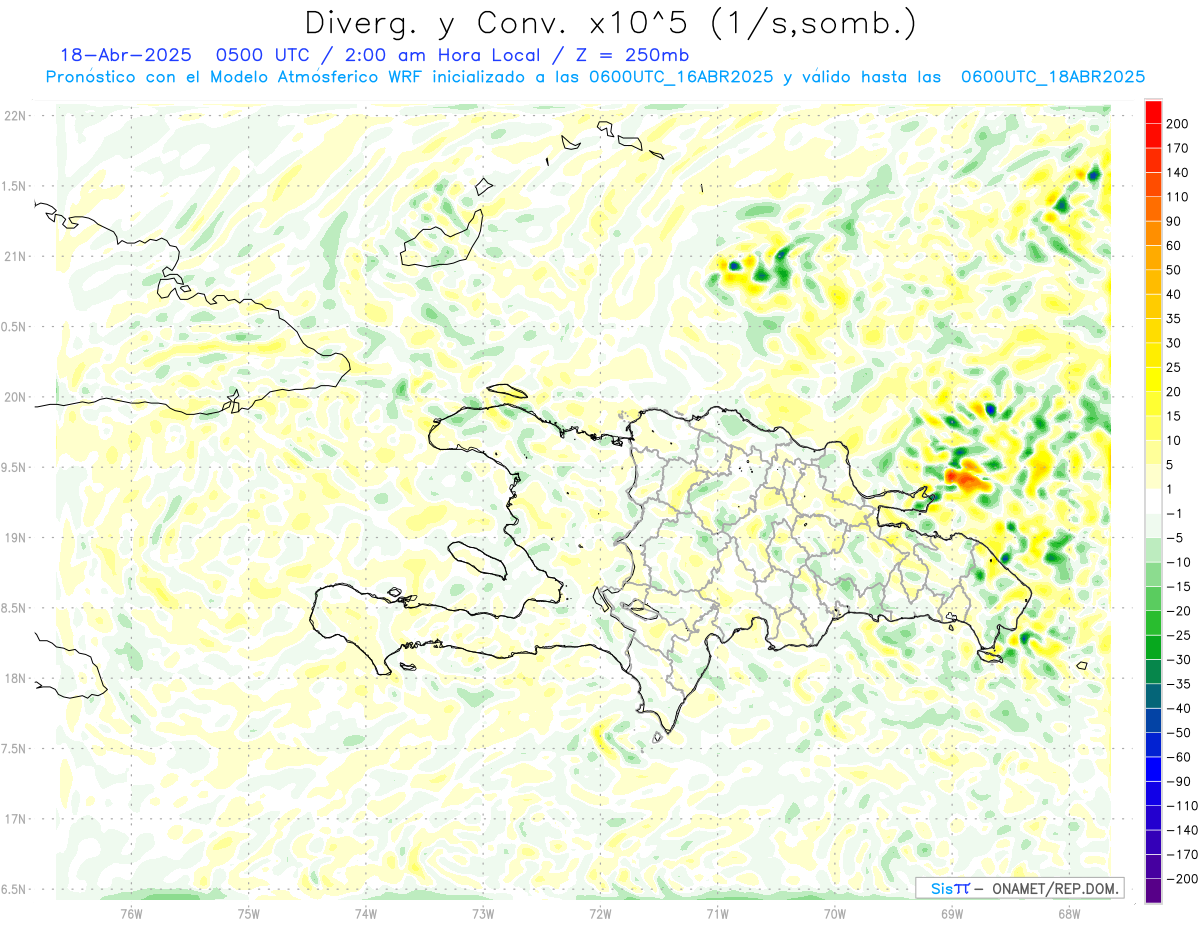
Task: Click the '76W' longitude label
Action: tap(131, 914)
